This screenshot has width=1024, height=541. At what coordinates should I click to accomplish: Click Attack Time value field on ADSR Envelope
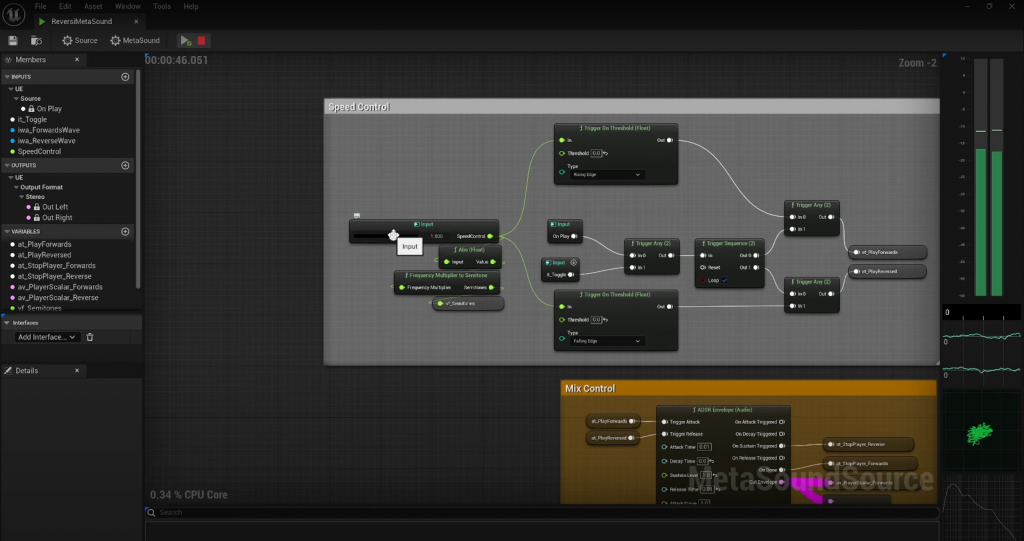coord(704,447)
